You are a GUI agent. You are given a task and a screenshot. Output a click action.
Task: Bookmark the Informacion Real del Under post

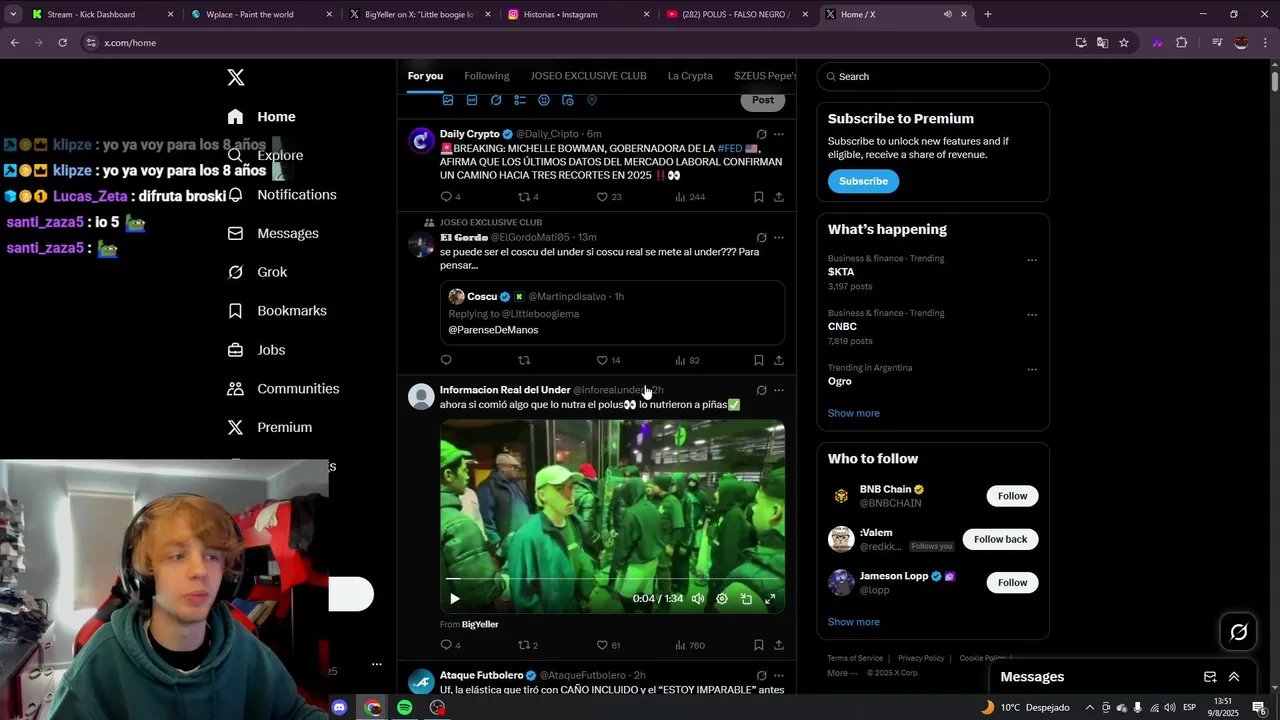[x=759, y=645]
